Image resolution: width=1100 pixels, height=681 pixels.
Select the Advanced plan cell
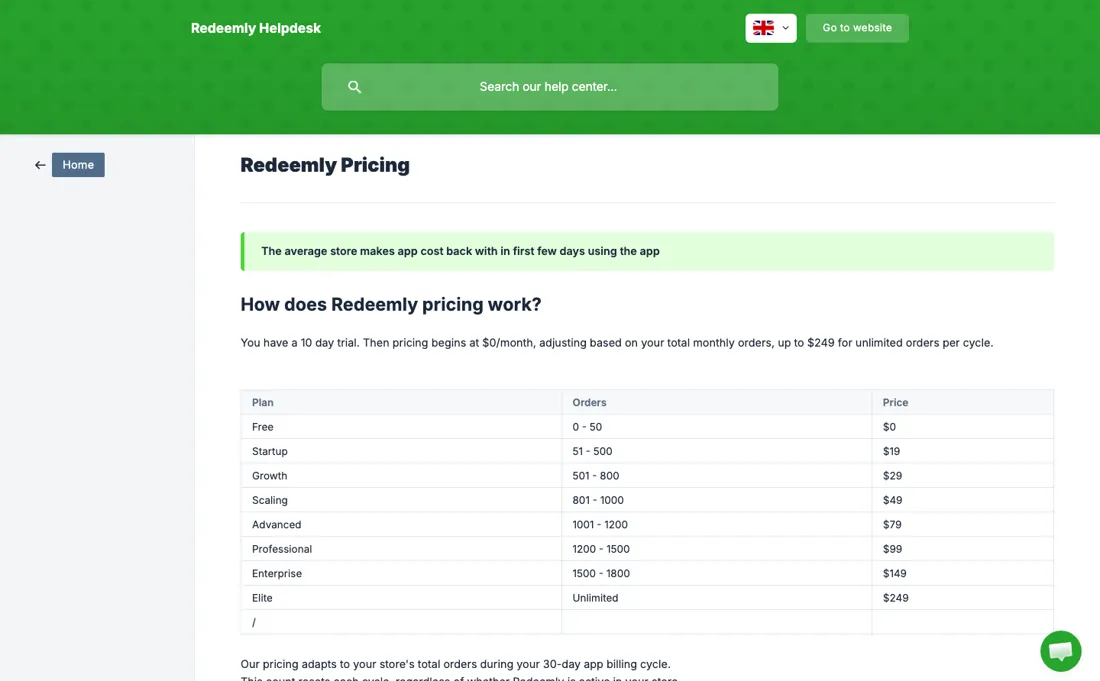(401, 525)
